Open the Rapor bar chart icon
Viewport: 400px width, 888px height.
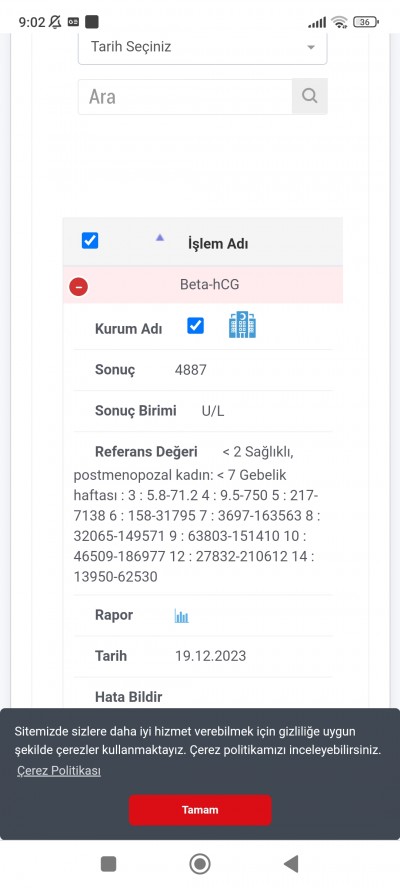pyautogui.click(x=181, y=616)
